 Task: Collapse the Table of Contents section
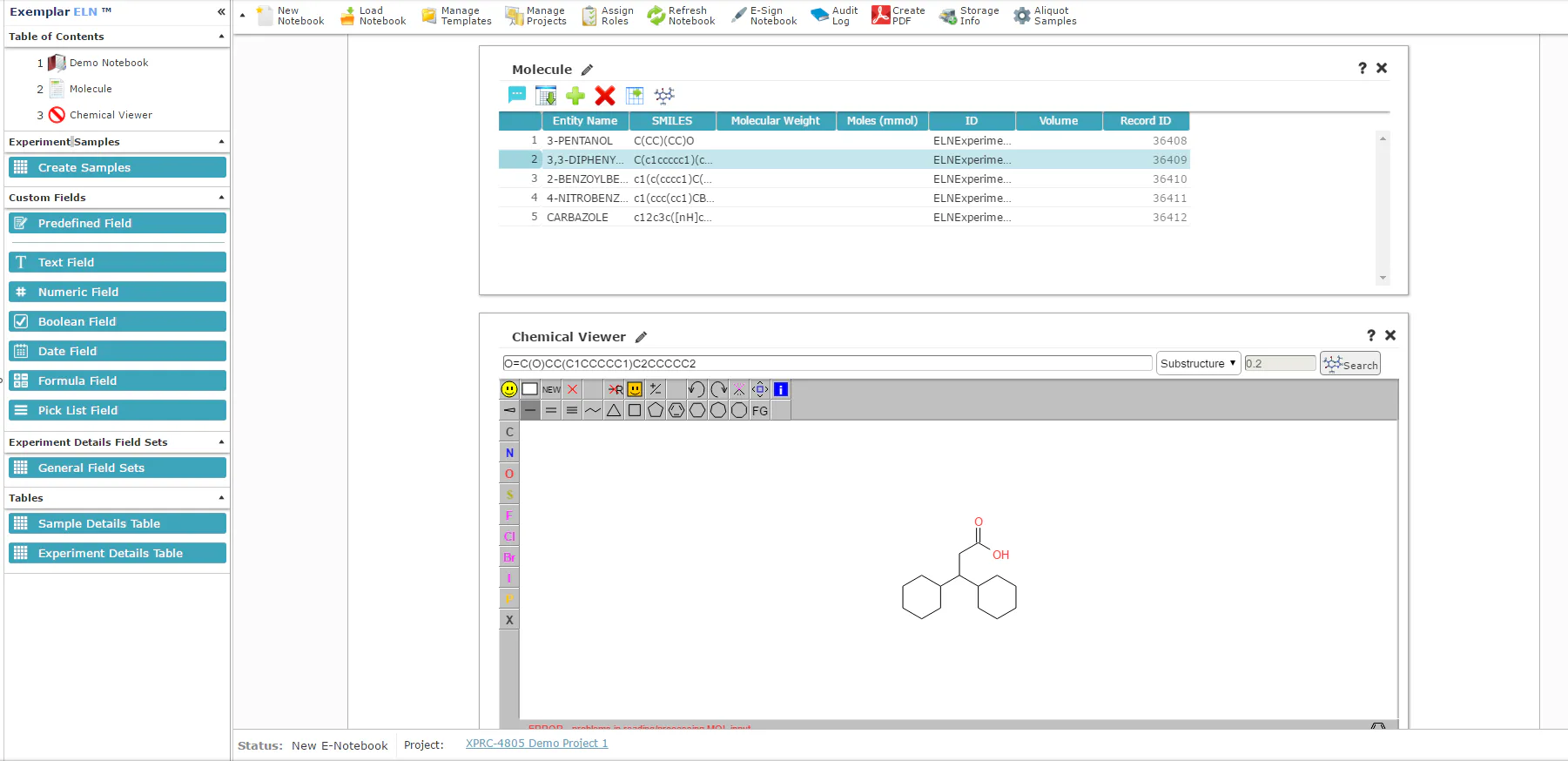click(x=221, y=37)
